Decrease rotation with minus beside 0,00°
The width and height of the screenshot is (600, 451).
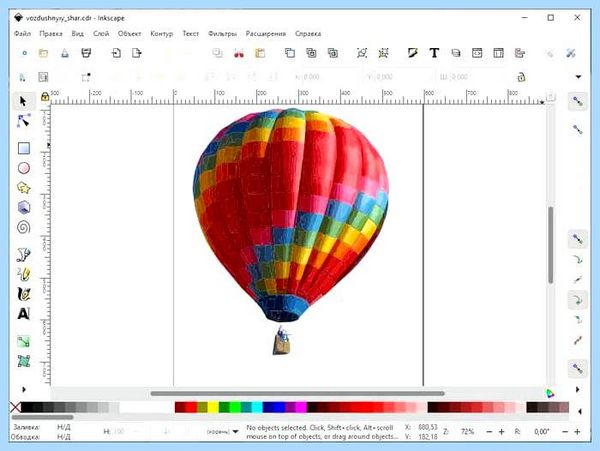(565, 432)
